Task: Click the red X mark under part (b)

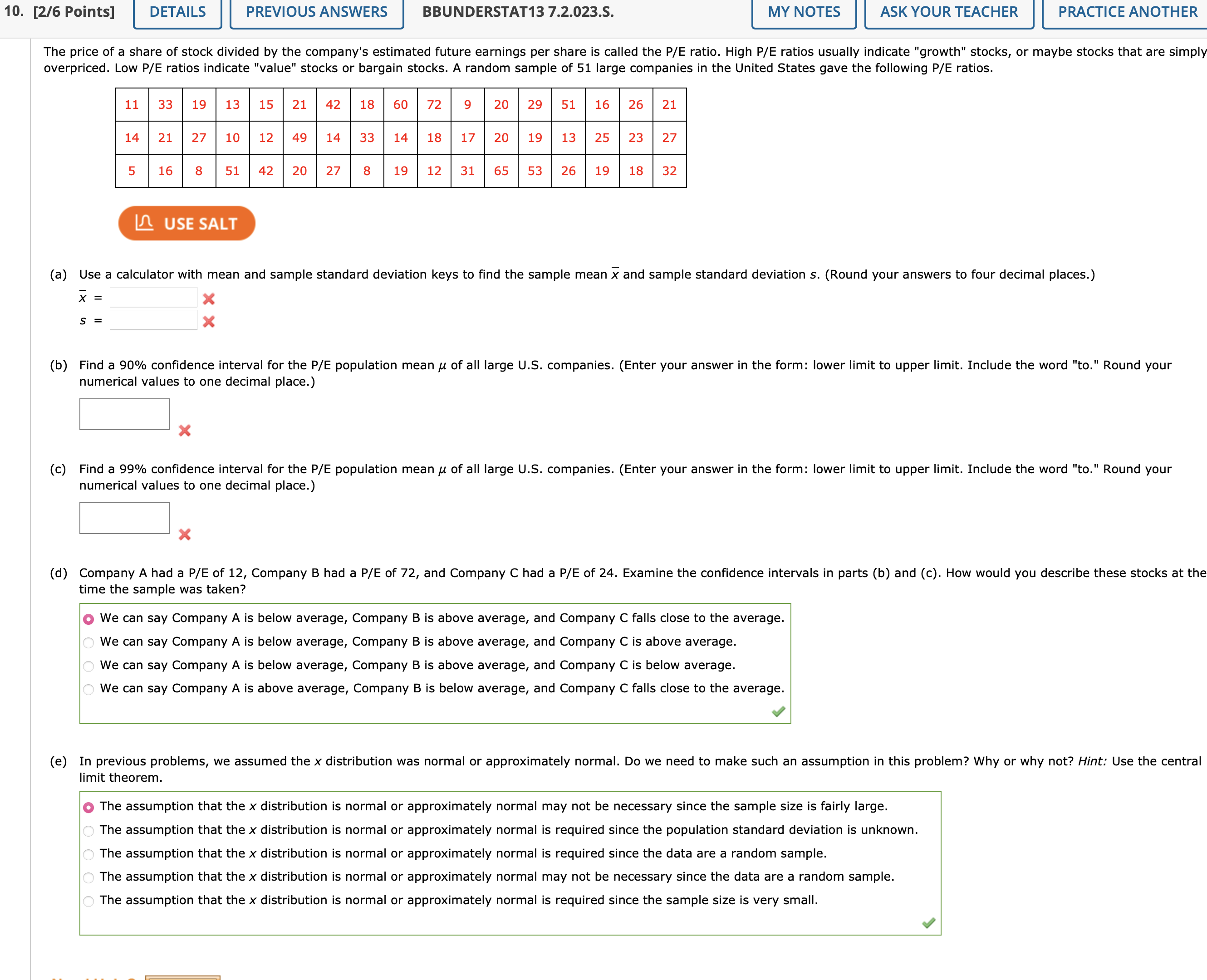Action: [x=185, y=430]
